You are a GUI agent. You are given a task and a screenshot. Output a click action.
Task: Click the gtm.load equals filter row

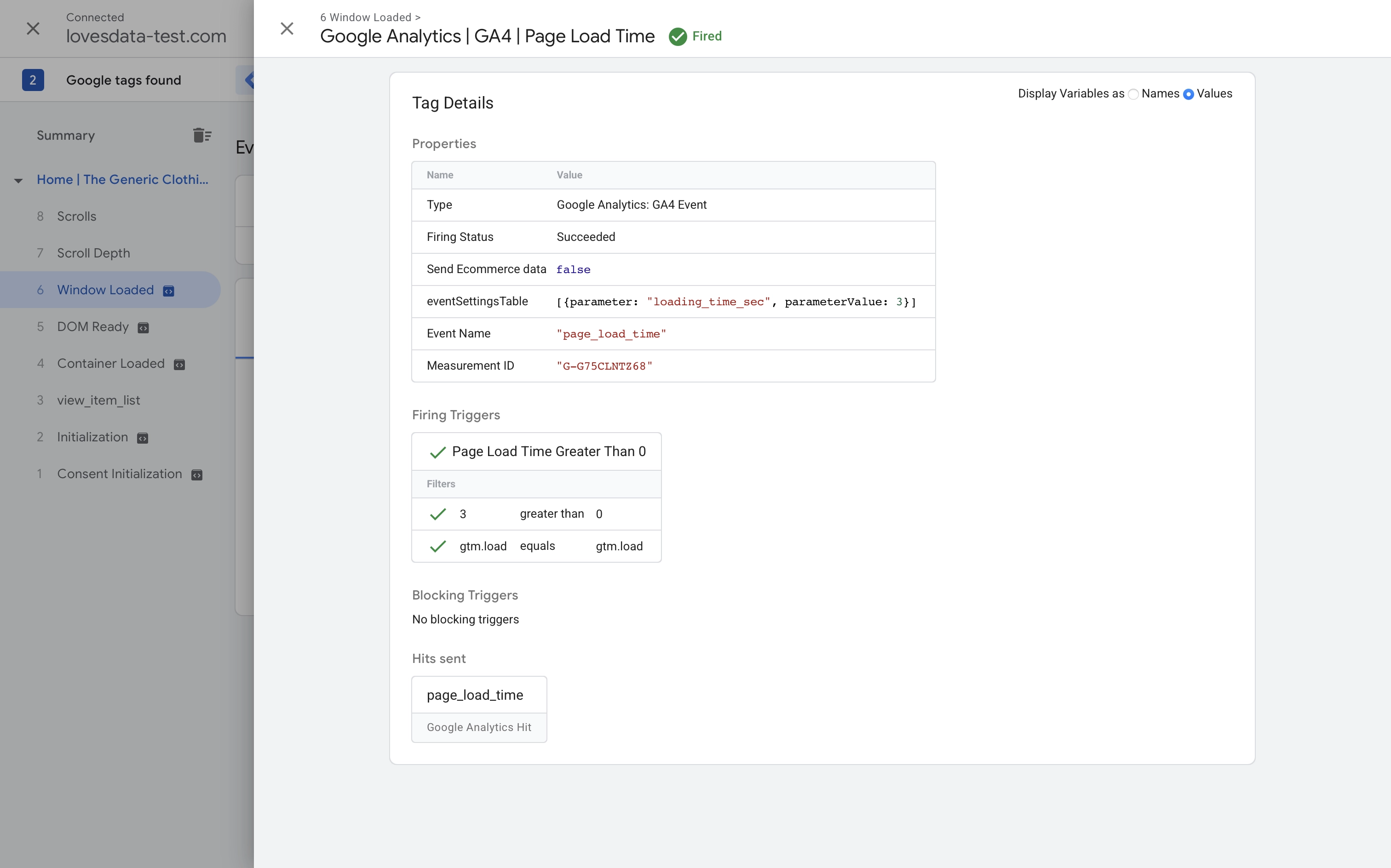coord(536,546)
